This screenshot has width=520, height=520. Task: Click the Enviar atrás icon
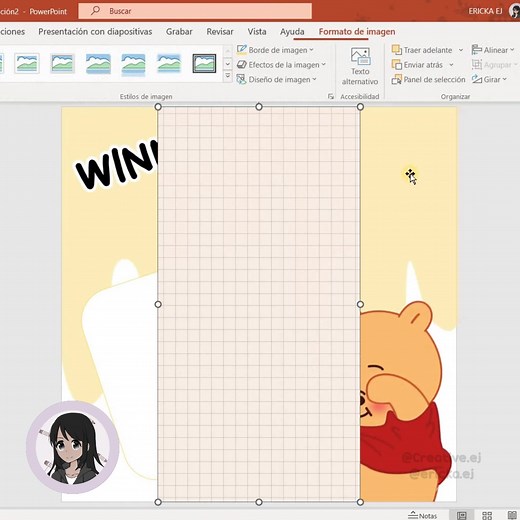(x=397, y=65)
